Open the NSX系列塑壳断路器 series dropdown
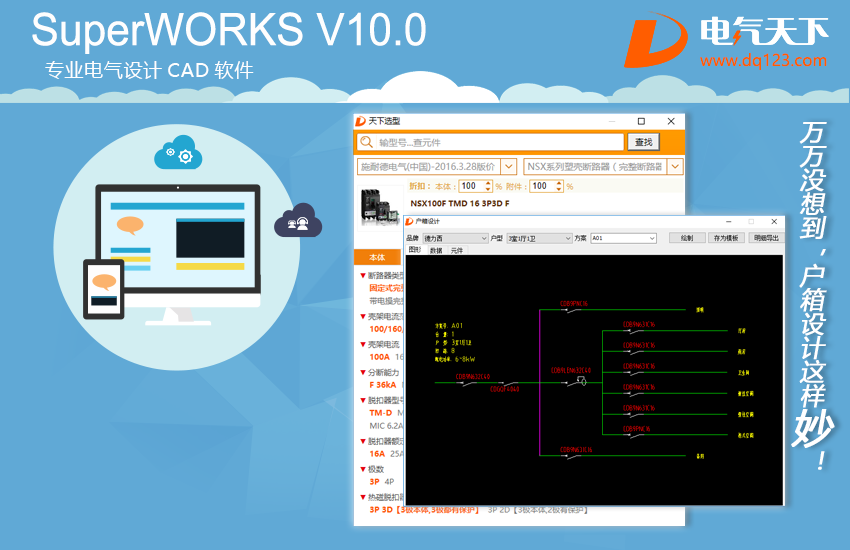 pyautogui.click(x=675, y=166)
